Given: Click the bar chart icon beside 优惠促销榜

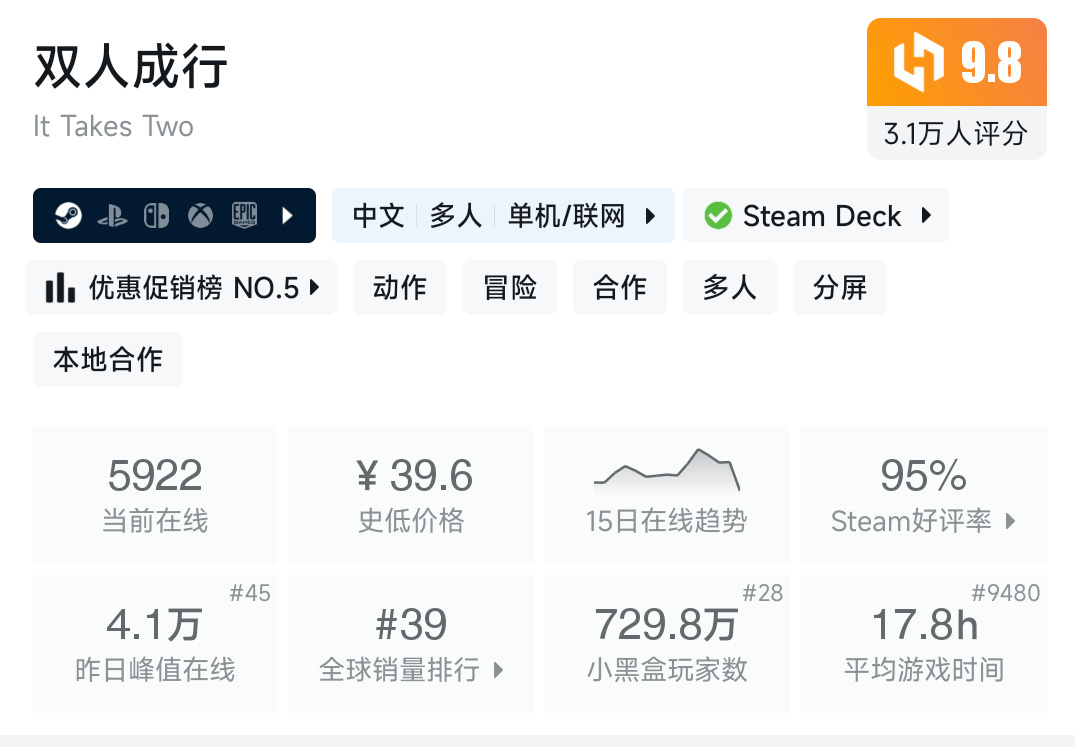Looking at the screenshot, I should point(60,287).
